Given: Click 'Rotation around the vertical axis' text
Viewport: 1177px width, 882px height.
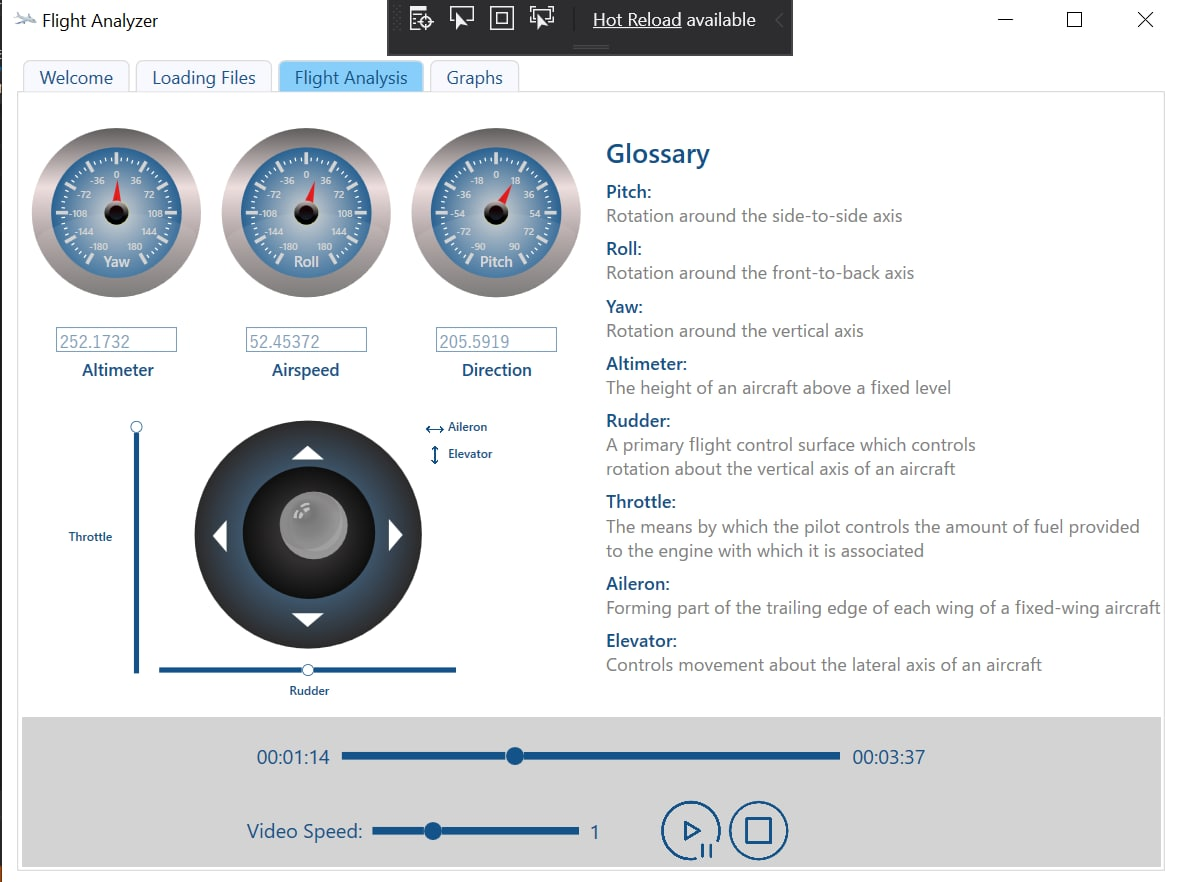Looking at the screenshot, I should pyautogui.click(x=734, y=330).
